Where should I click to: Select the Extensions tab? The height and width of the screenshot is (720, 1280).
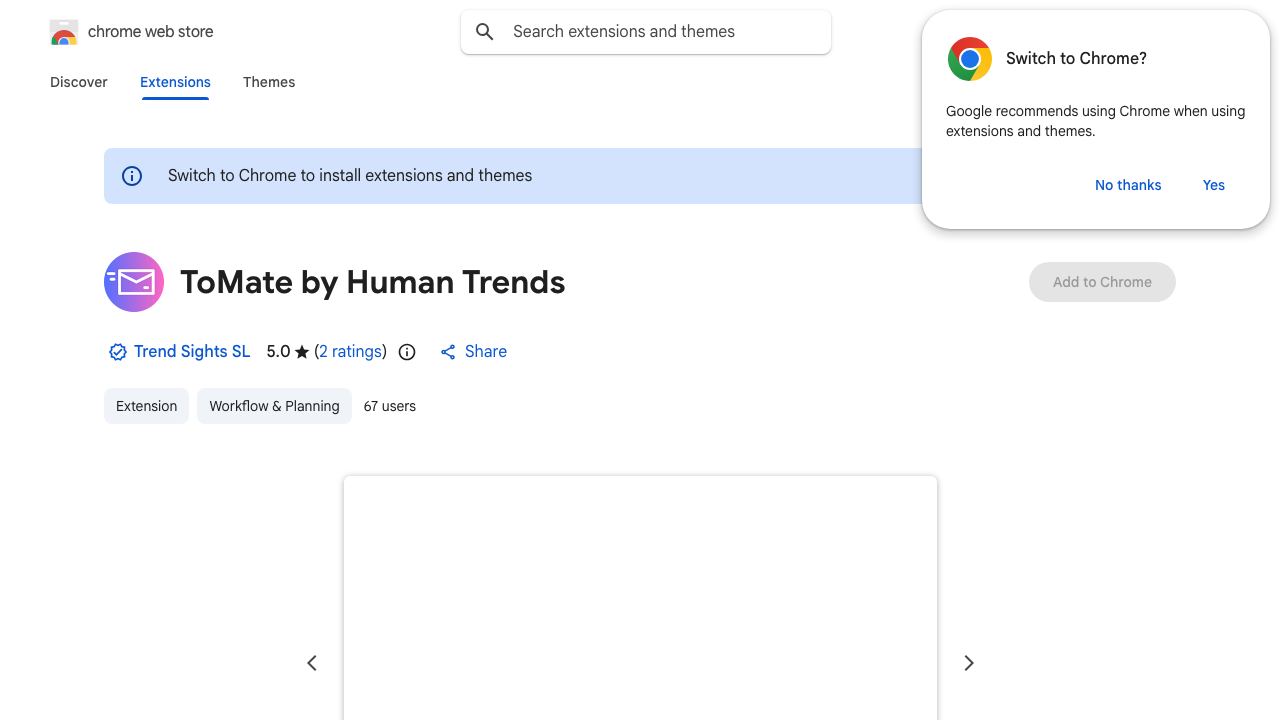(175, 82)
